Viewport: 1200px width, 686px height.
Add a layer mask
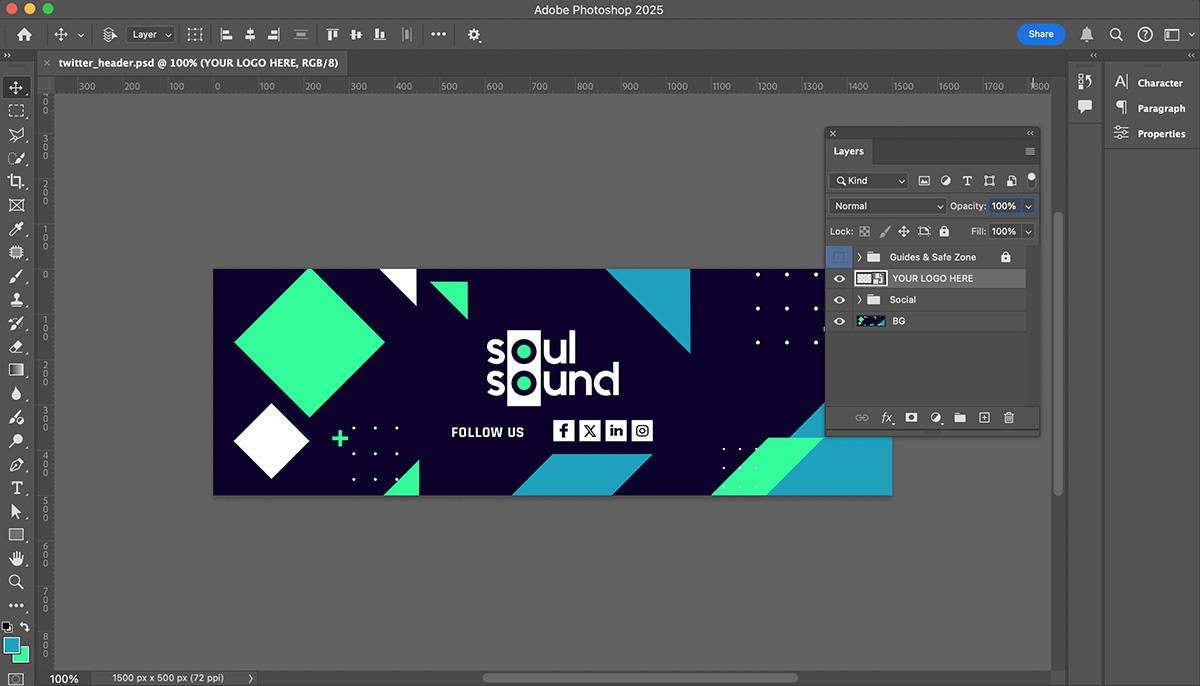911,418
